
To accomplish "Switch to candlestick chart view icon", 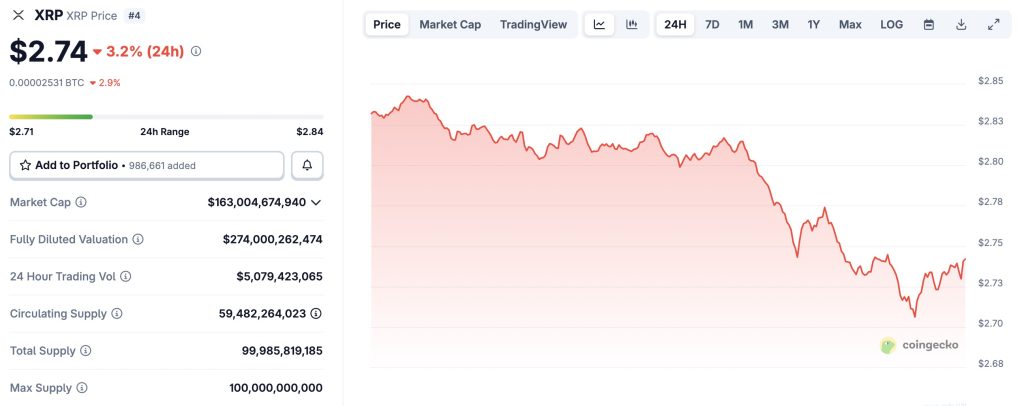I will (632, 24).
